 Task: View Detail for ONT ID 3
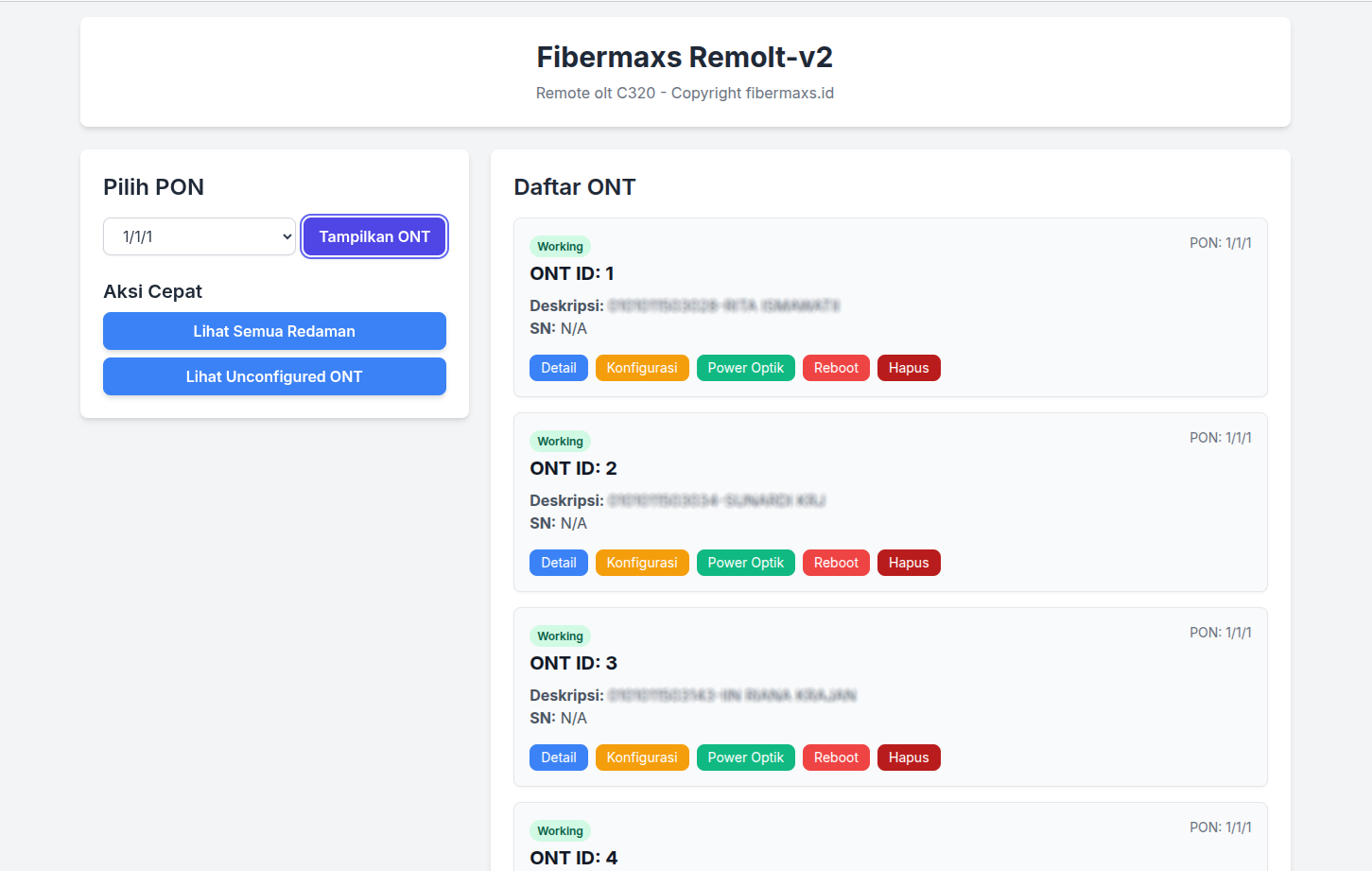tap(559, 758)
